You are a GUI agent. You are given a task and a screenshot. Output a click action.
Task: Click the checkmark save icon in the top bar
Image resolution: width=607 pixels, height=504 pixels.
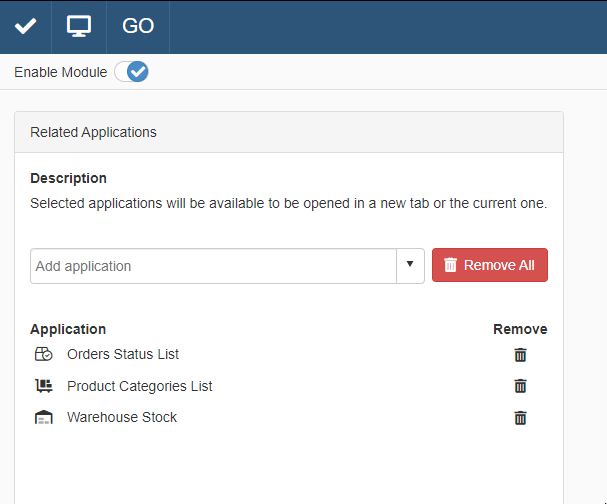tap(25, 27)
